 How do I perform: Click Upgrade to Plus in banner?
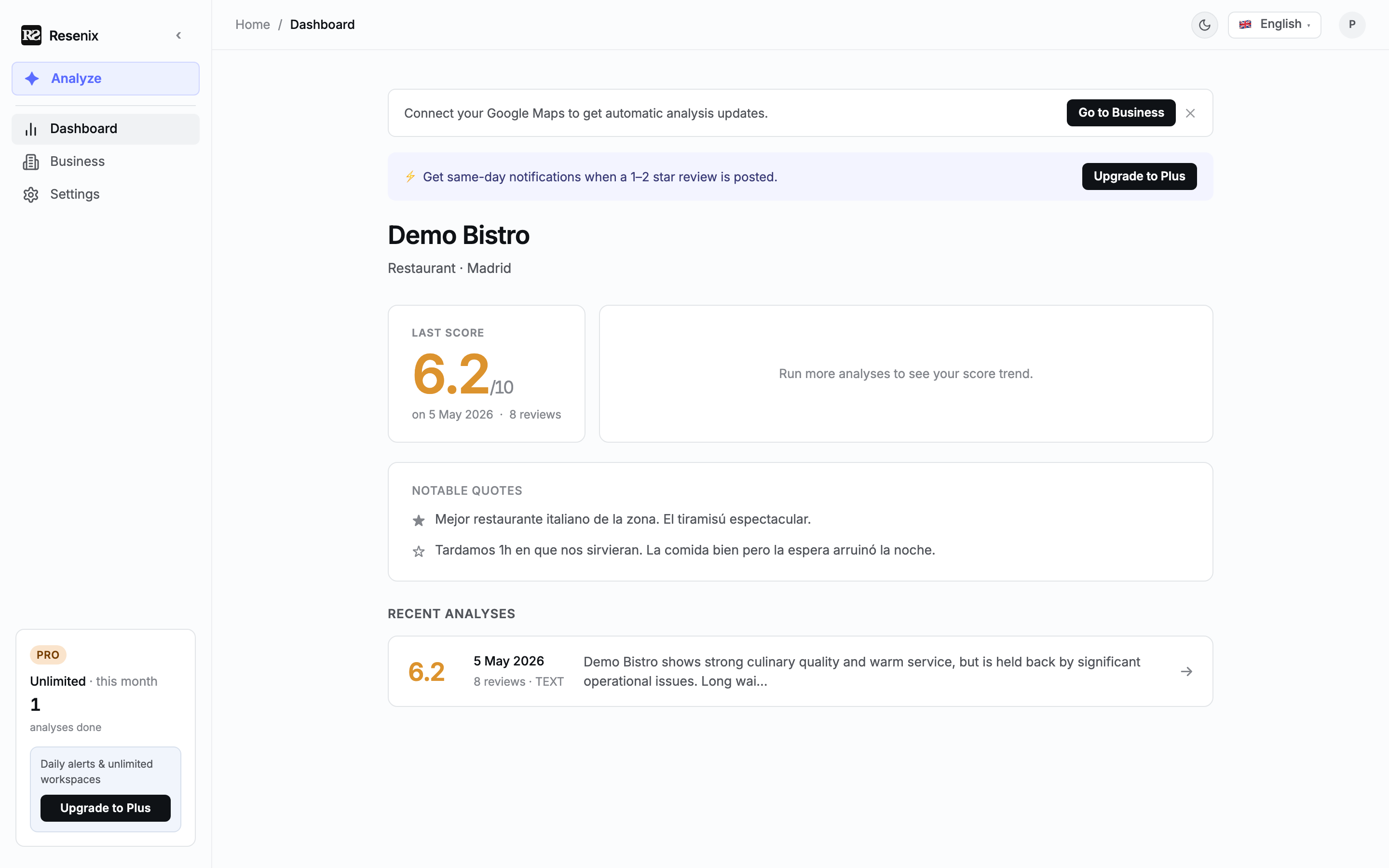(1139, 176)
